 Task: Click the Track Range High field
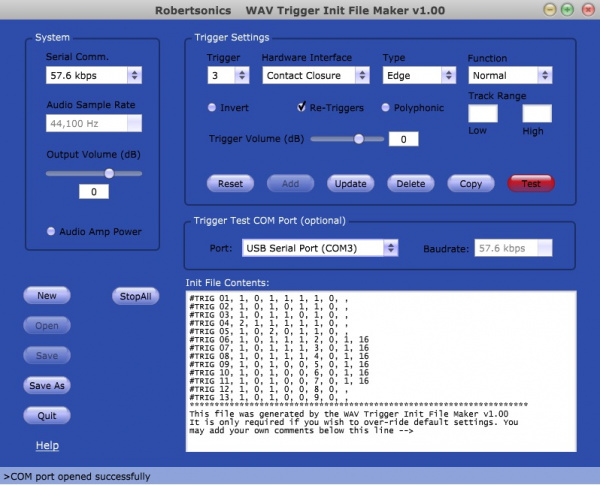[x=537, y=113]
